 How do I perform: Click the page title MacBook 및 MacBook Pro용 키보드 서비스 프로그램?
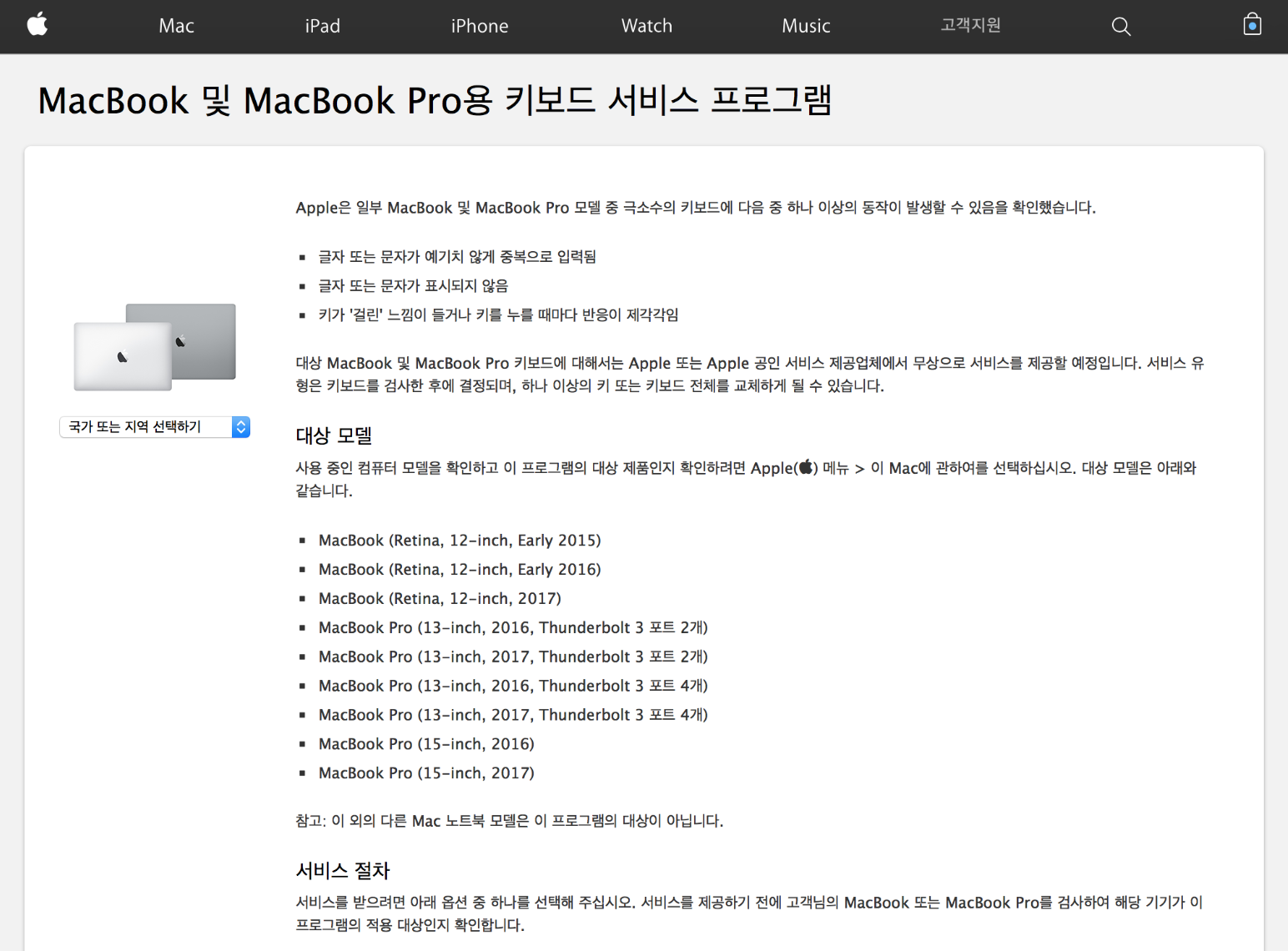pyautogui.click(x=435, y=100)
